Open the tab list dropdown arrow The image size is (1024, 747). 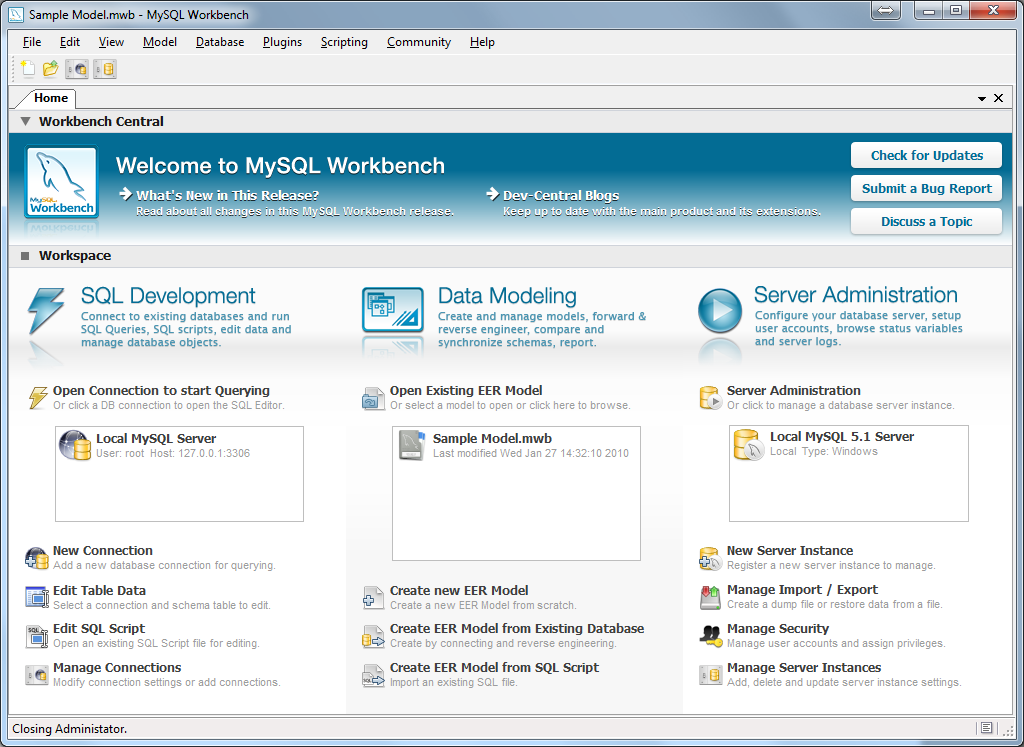tap(982, 98)
